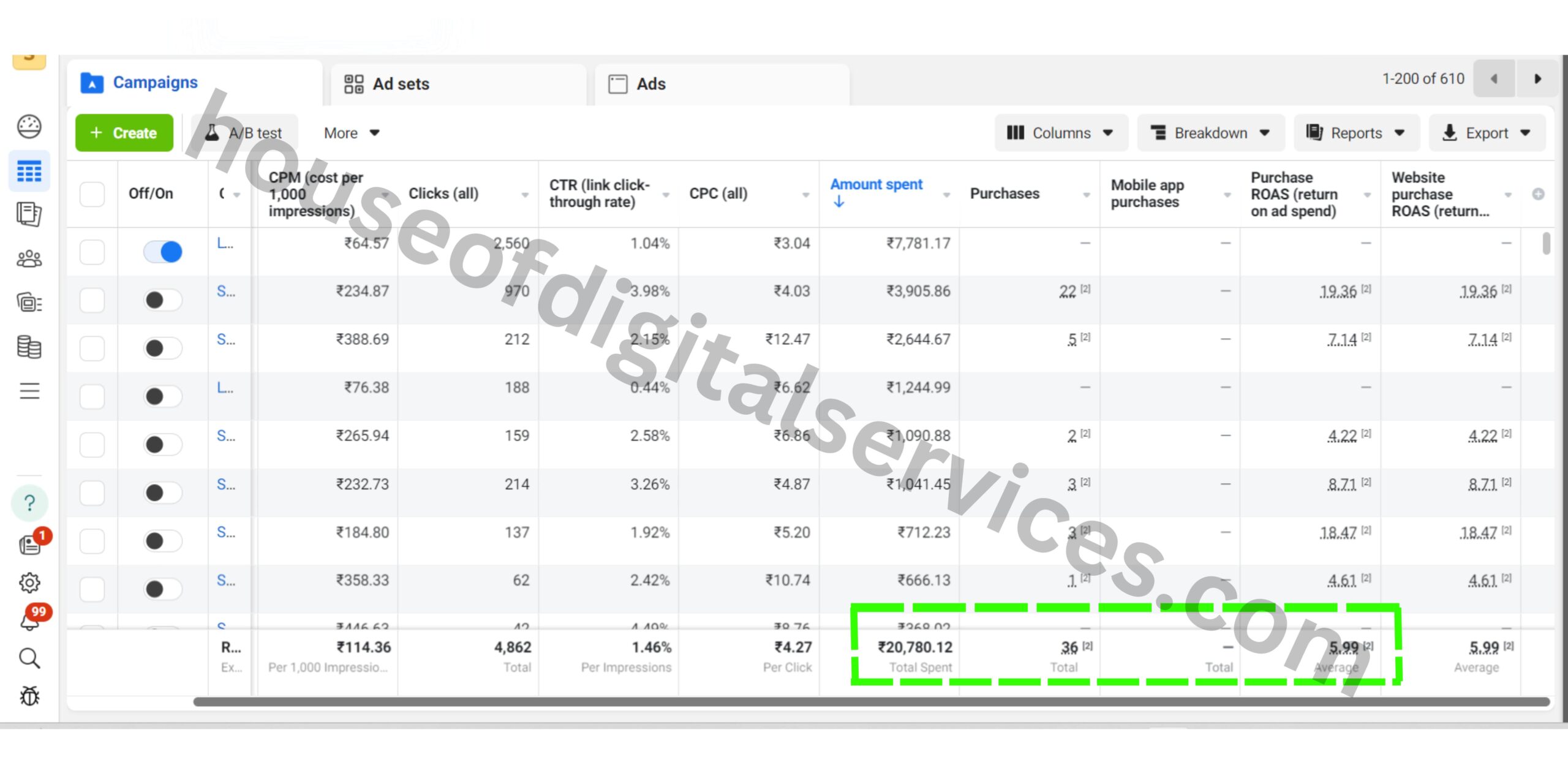Open the ads reporting pages icon
Viewport: 1568px width, 784px height.
coord(29,214)
